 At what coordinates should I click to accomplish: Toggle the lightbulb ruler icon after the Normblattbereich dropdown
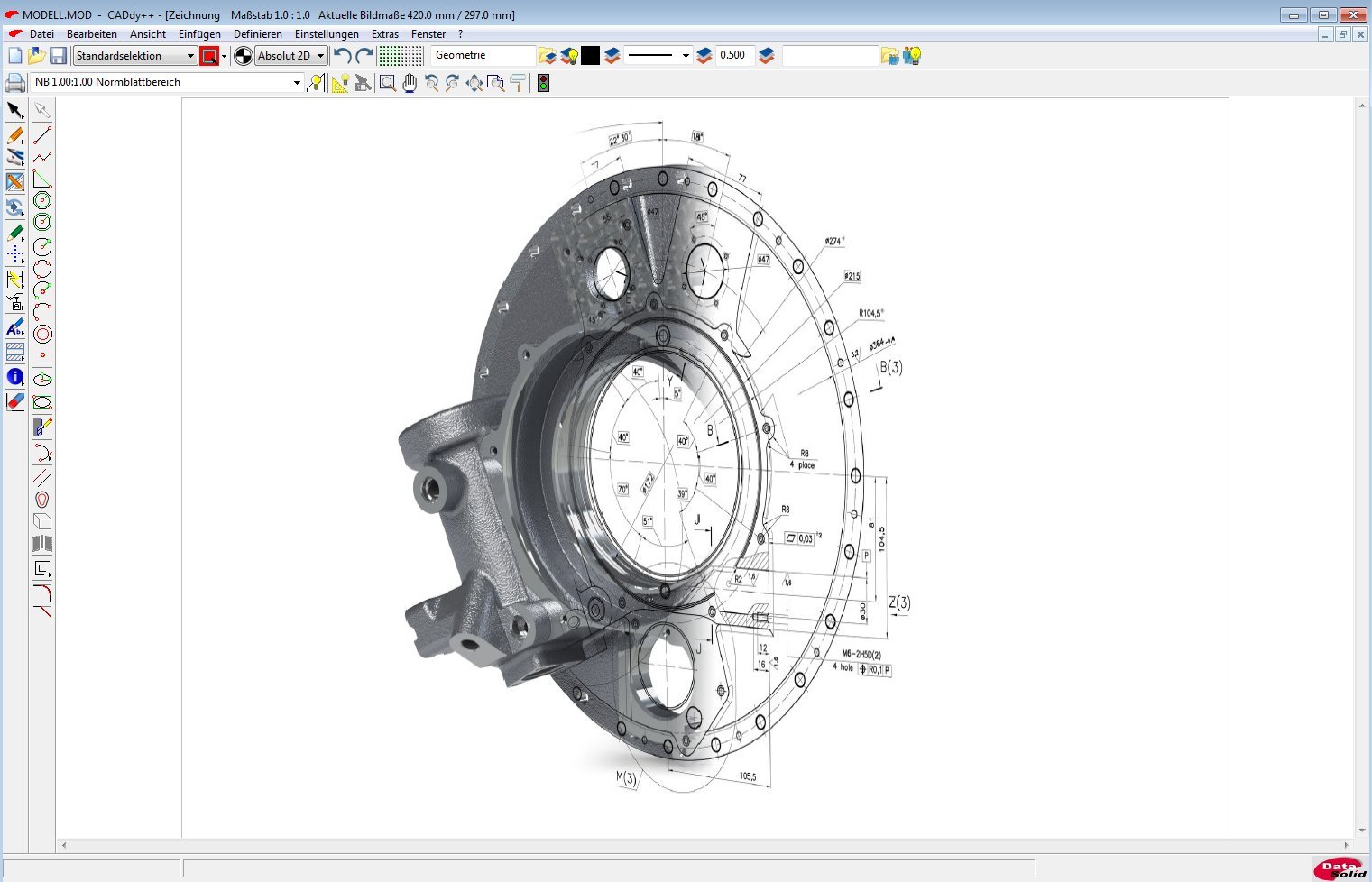(316, 83)
